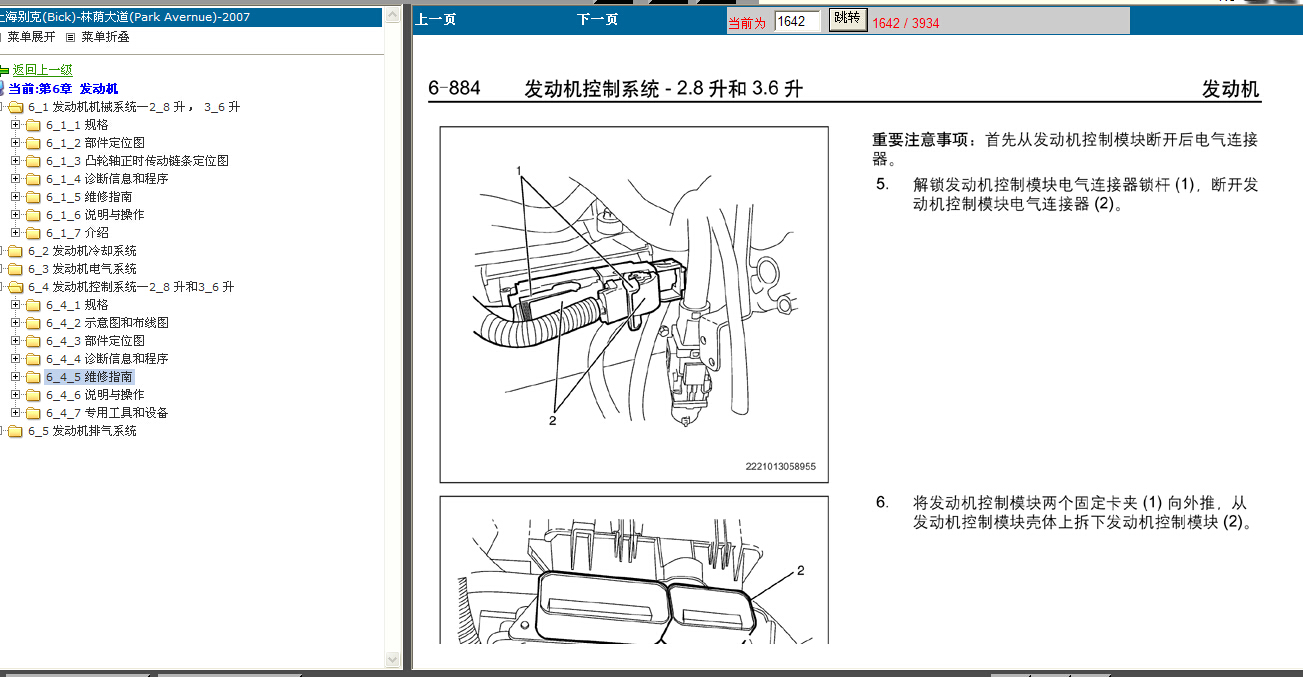Click folder icon of 6_1_5 维修指南

pos(33,197)
